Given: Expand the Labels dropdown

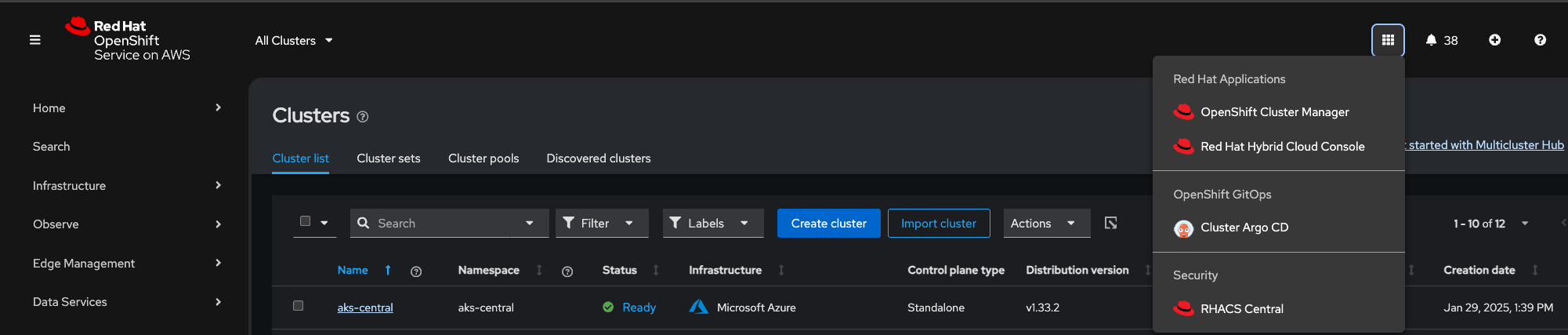Looking at the screenshot, I should [712, 224].
